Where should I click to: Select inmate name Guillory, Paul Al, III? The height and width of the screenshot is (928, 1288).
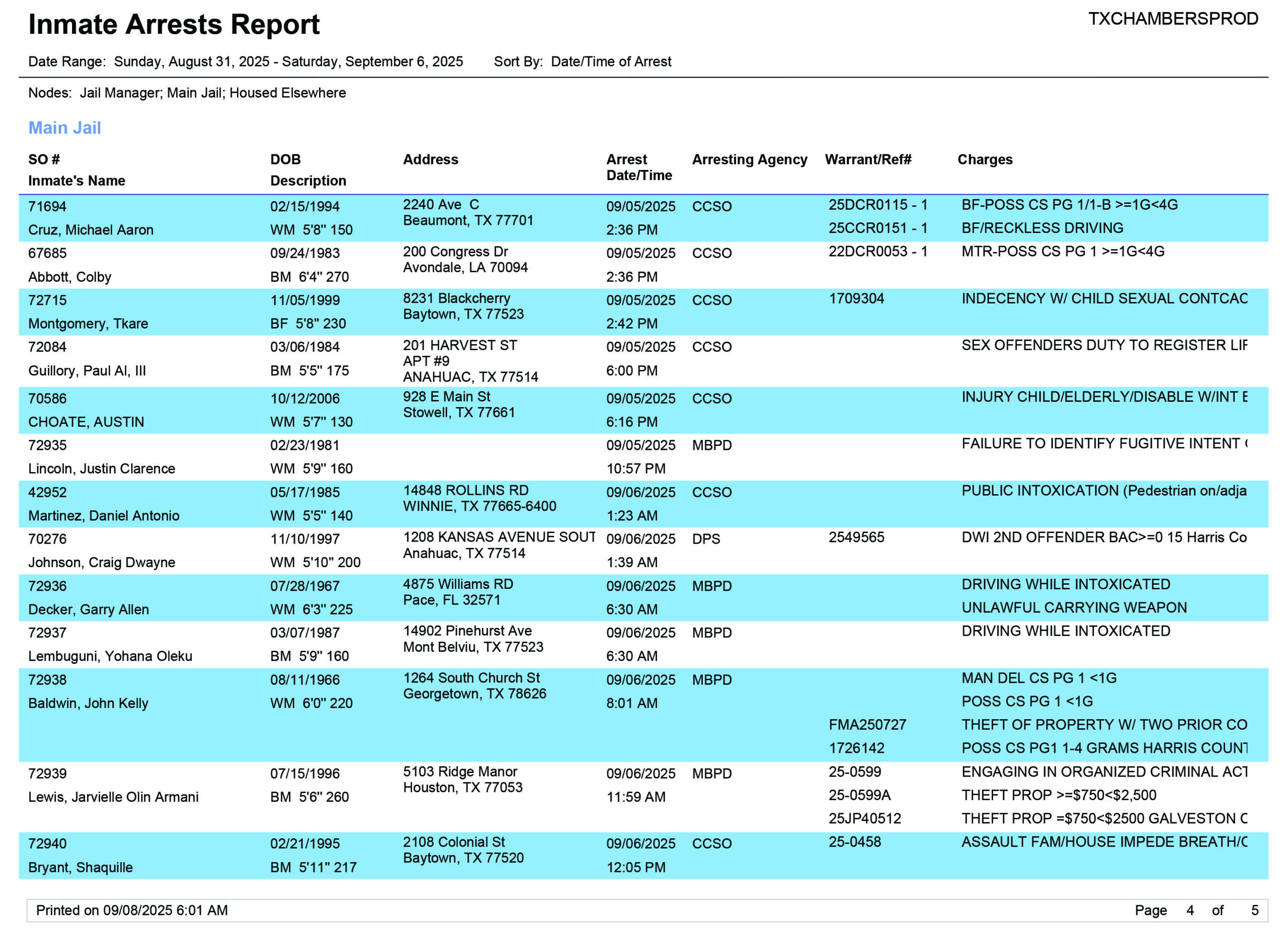tap(87, 370)
